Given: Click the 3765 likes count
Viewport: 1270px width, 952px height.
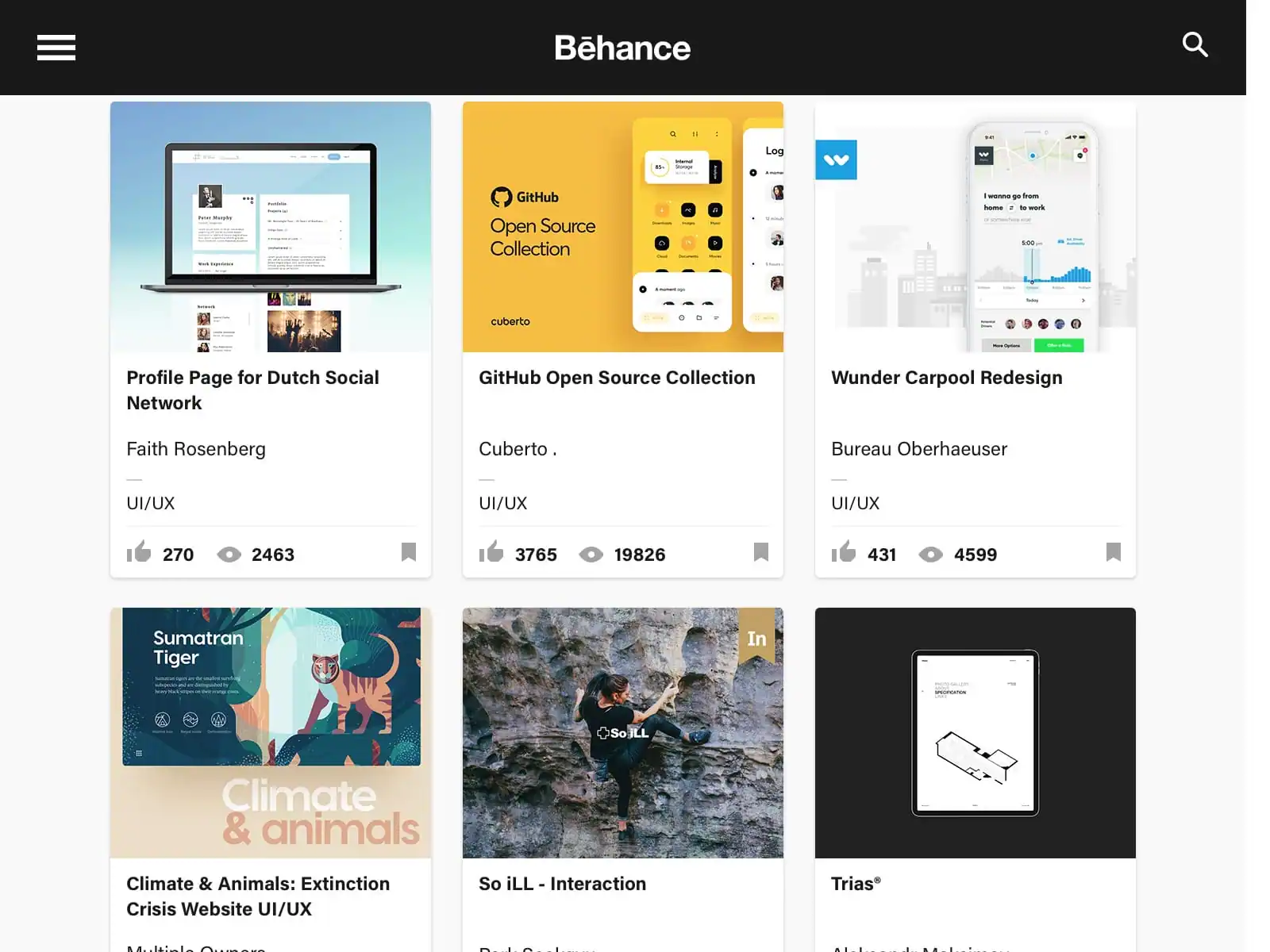Looking at the screenshot, I should 536,555.
